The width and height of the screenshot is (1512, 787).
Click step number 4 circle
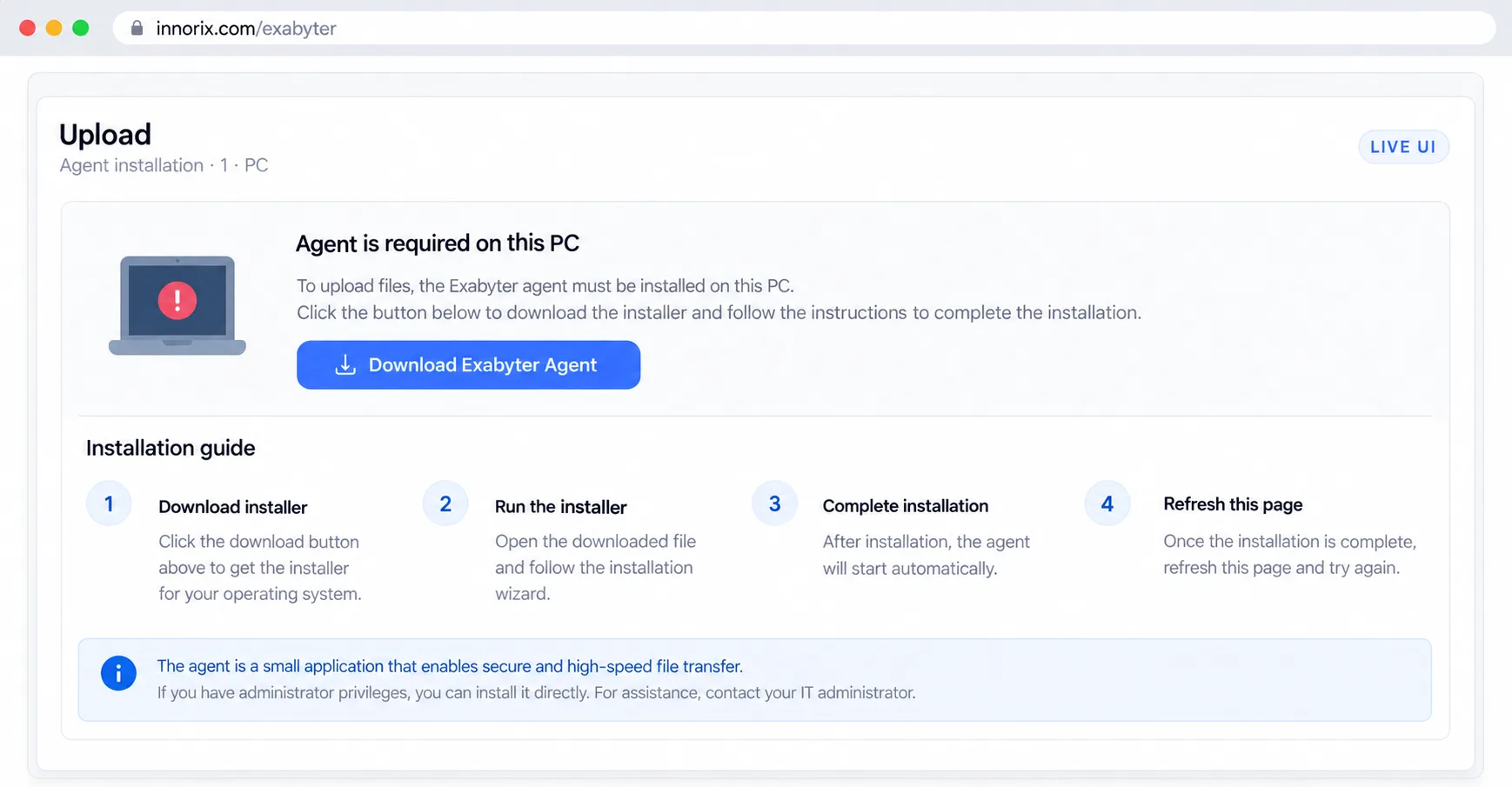point(1107,504)
